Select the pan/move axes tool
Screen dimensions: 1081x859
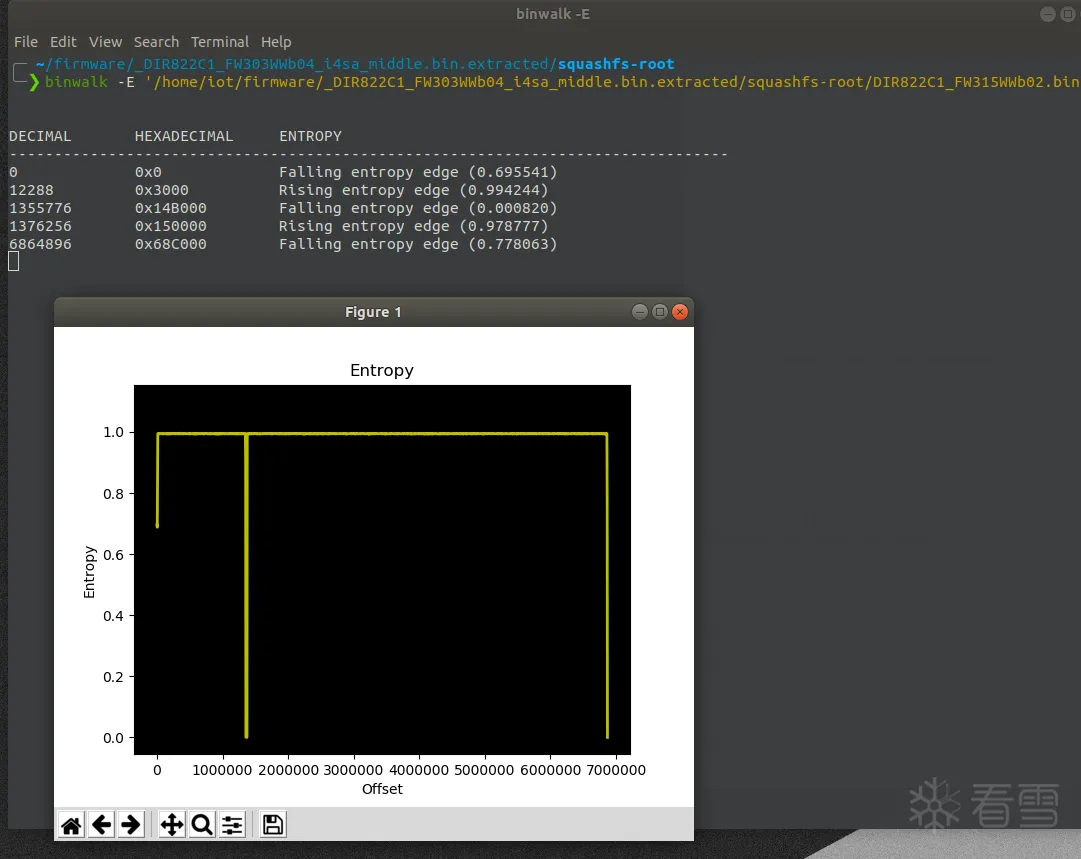(x=172, y=825)
